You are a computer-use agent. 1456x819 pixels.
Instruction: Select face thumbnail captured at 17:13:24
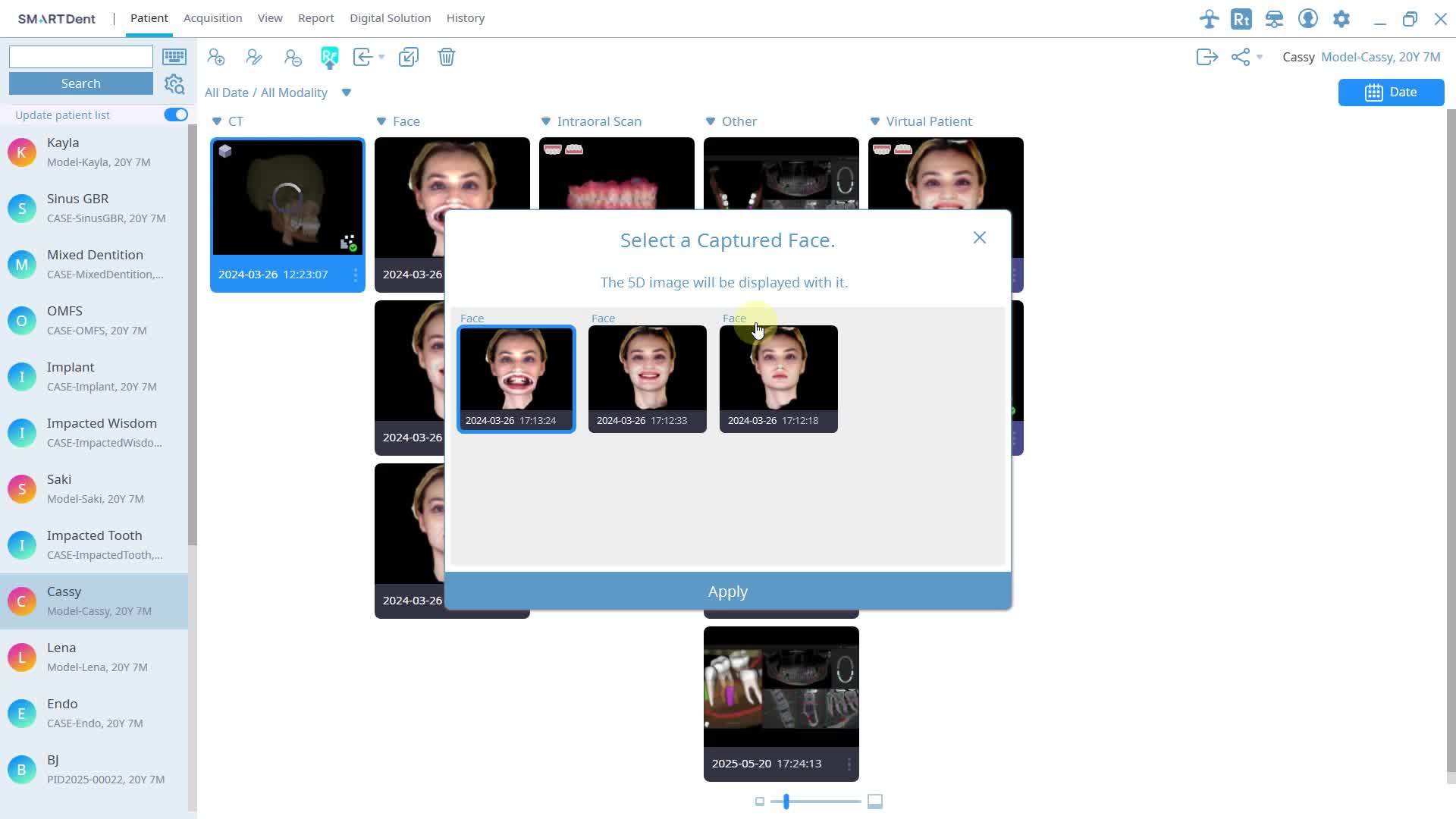pos(516,379)
